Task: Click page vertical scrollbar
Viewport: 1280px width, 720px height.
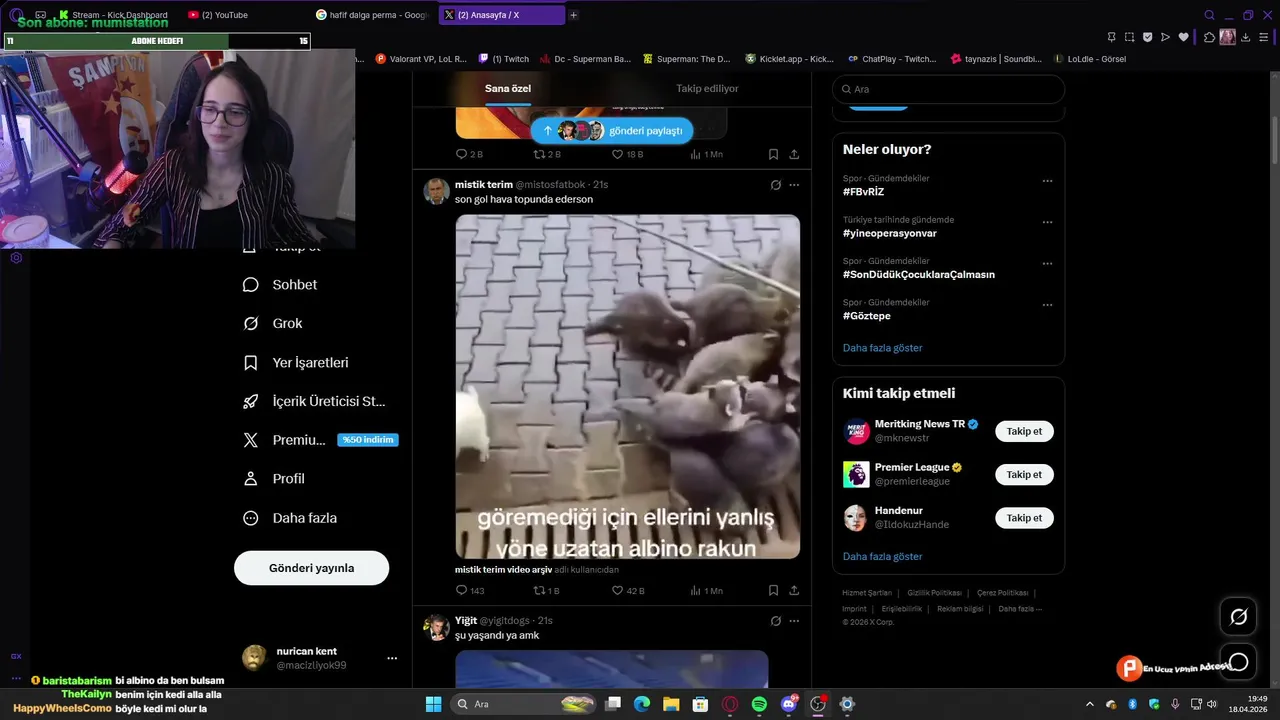Action: coord(1274,118)
